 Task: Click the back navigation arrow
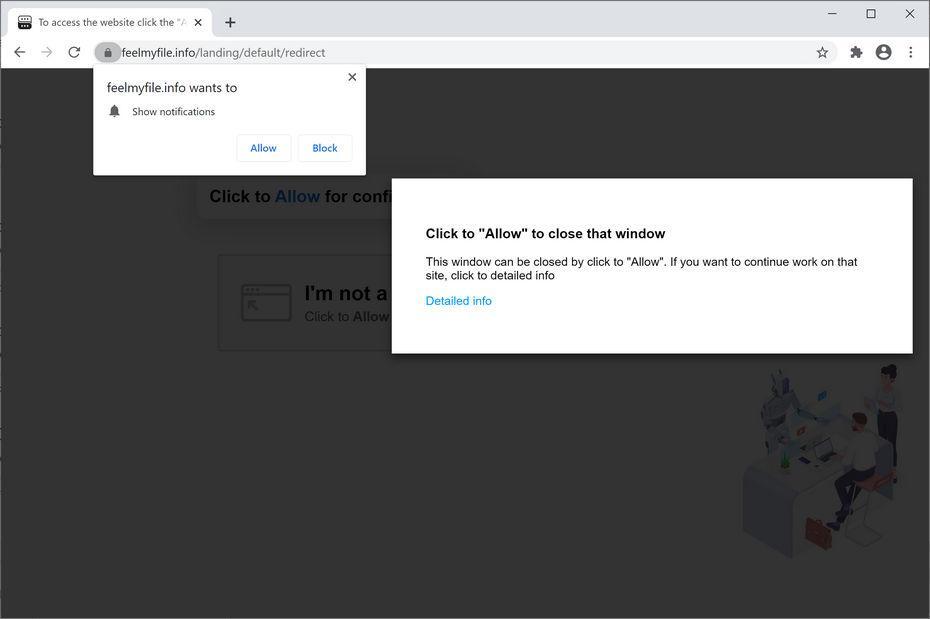click(x=20, y=51)
